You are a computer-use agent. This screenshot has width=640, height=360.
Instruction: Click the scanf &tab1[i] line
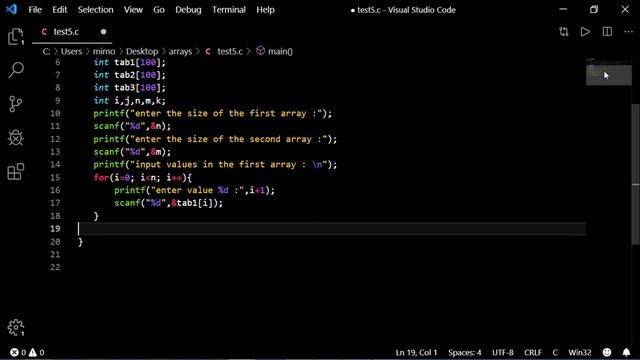click(x=169, y=203)
